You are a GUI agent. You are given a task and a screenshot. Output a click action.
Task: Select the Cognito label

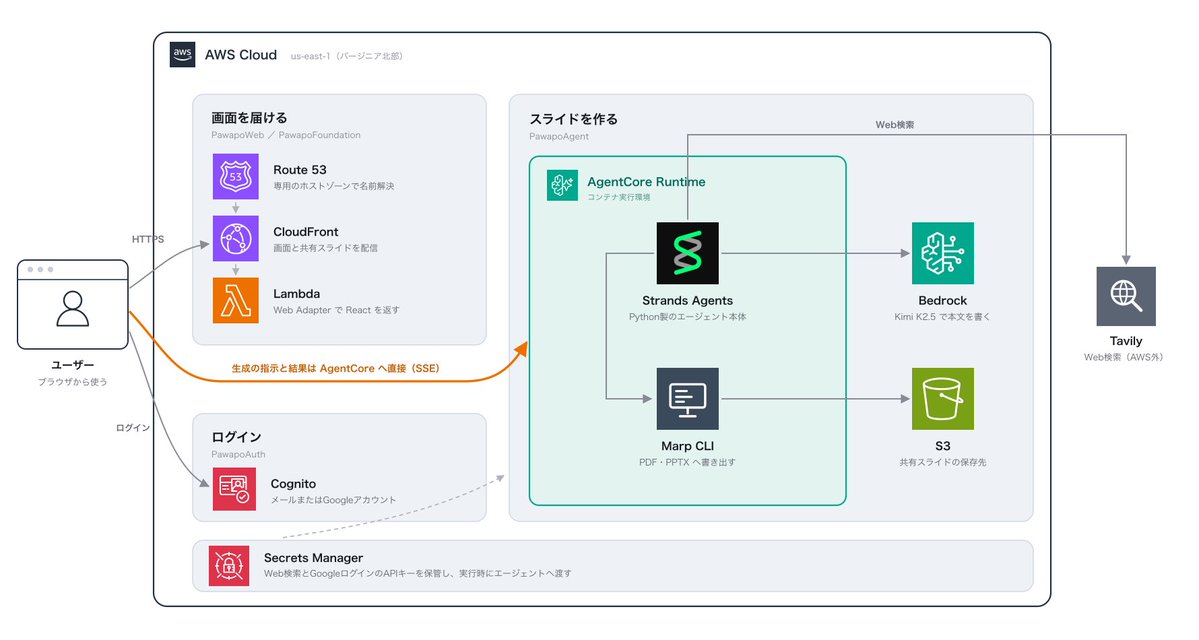click(293, 484)
